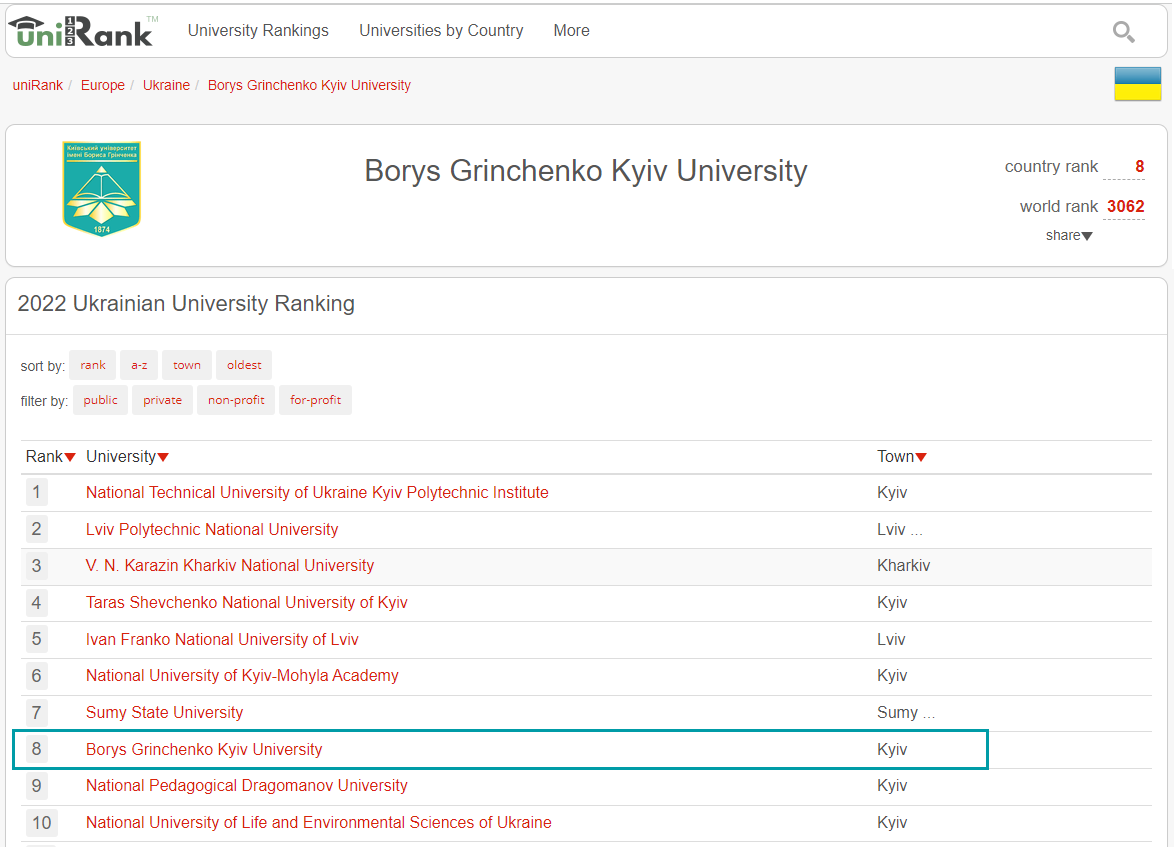
Task: Click country rank number 8
Action: (1139, 167)
